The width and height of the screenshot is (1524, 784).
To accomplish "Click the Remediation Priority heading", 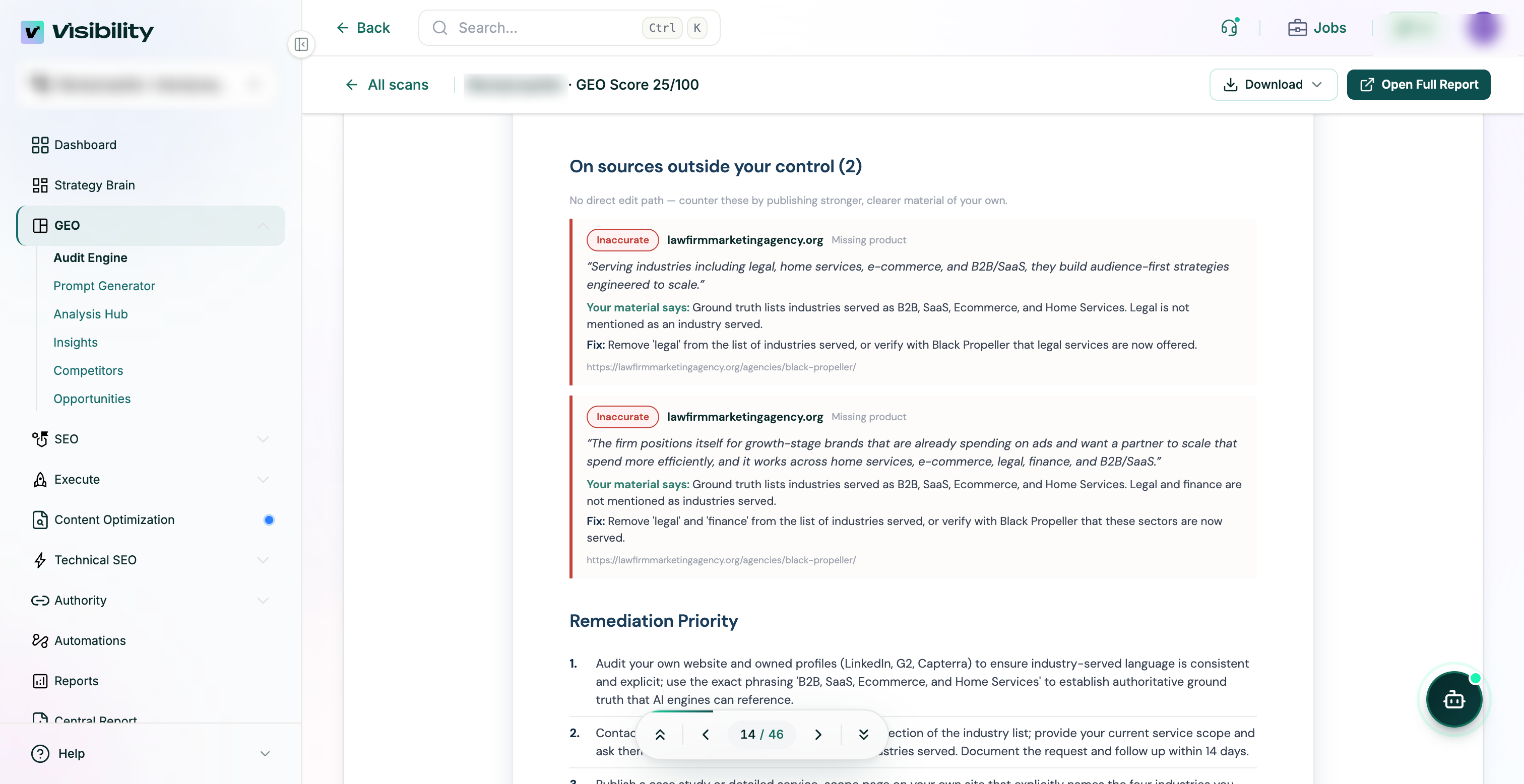I will 653,621.
